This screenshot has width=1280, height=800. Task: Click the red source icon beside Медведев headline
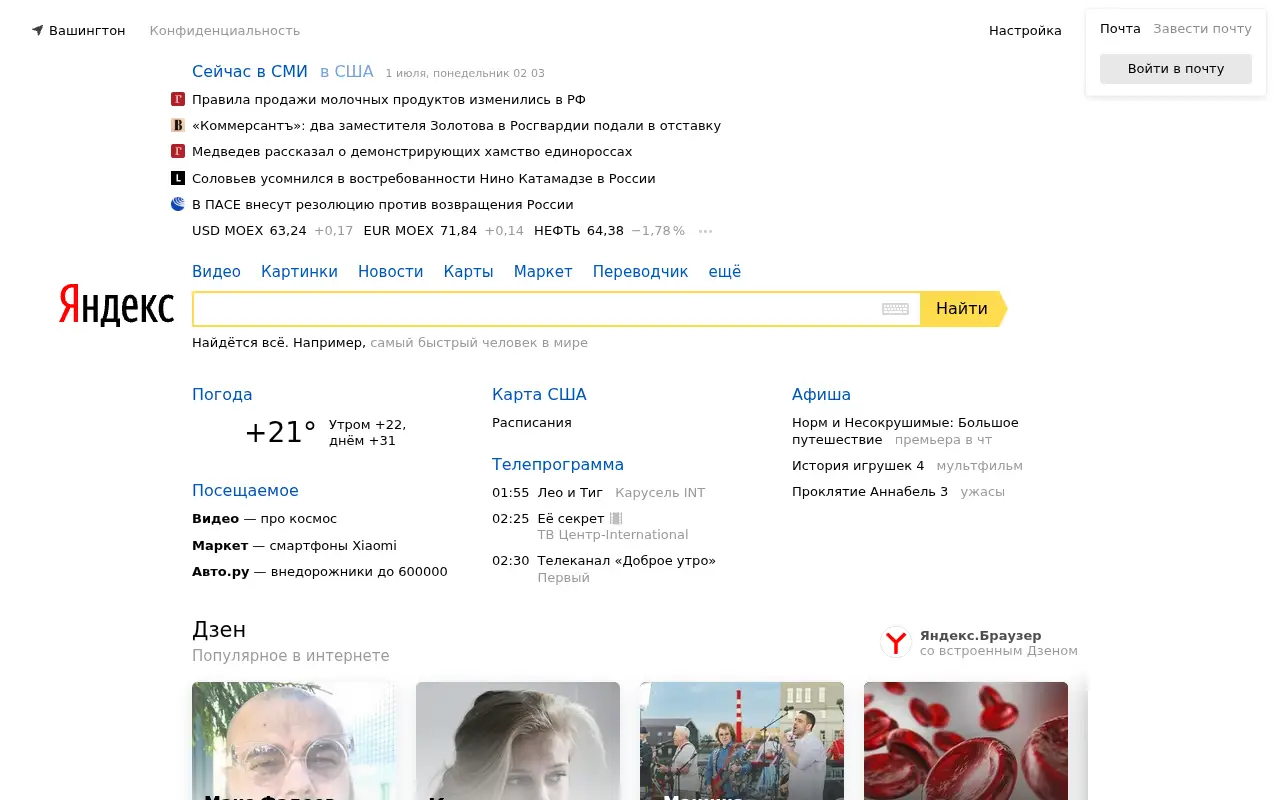[x=178, y=151]
